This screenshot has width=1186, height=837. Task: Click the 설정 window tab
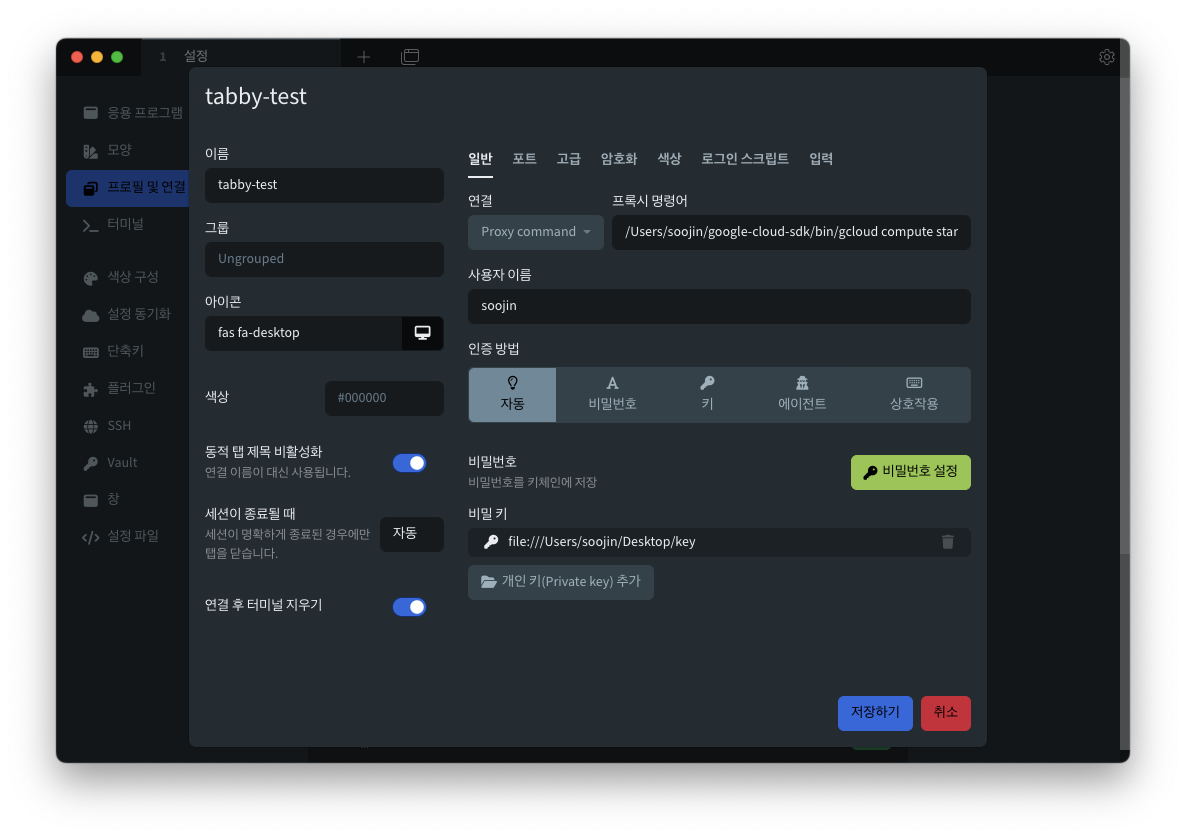(x=241, y=57)
